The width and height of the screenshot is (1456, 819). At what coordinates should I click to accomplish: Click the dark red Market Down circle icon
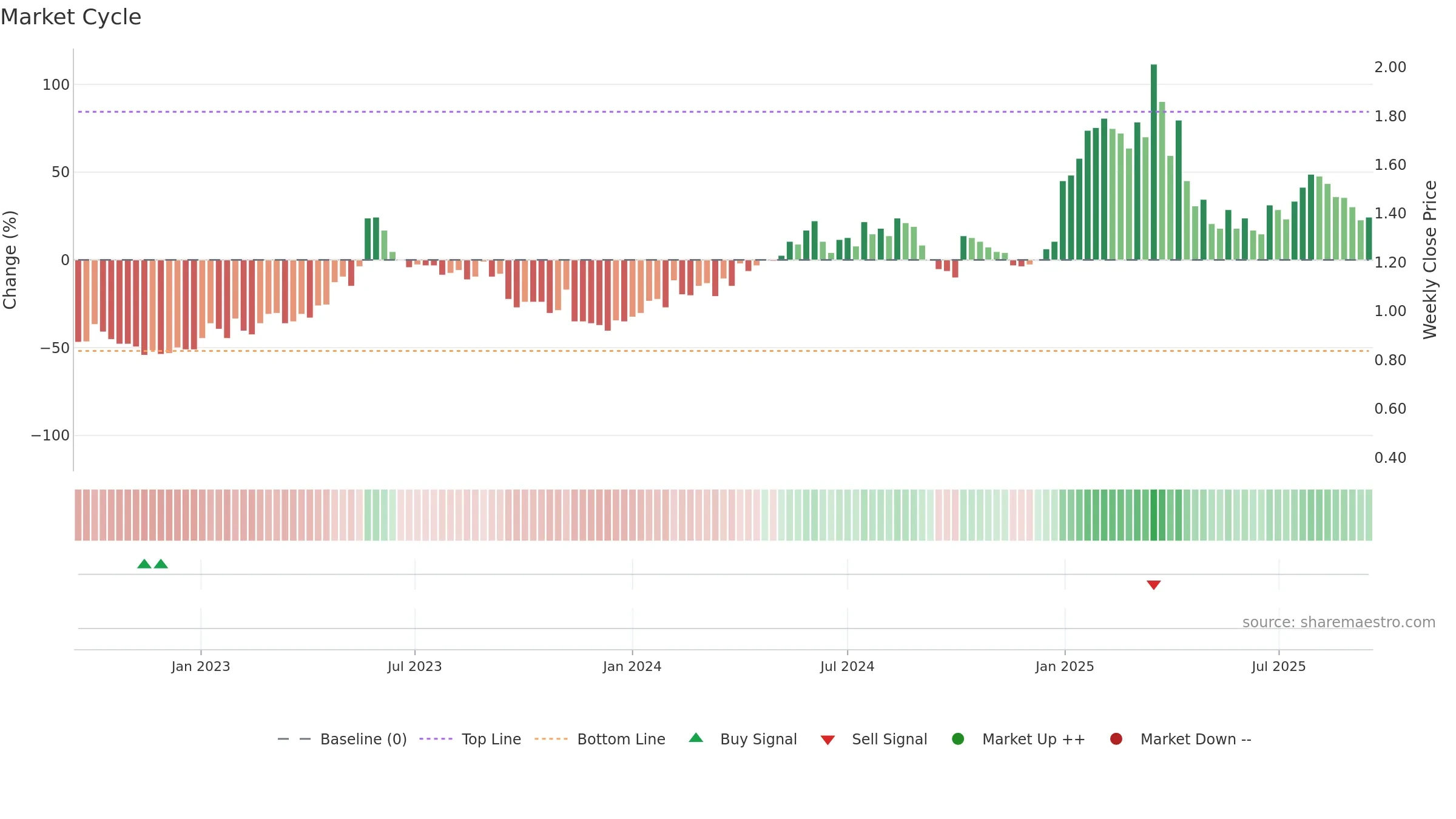pyautogui.click(x=1116, y=739)
